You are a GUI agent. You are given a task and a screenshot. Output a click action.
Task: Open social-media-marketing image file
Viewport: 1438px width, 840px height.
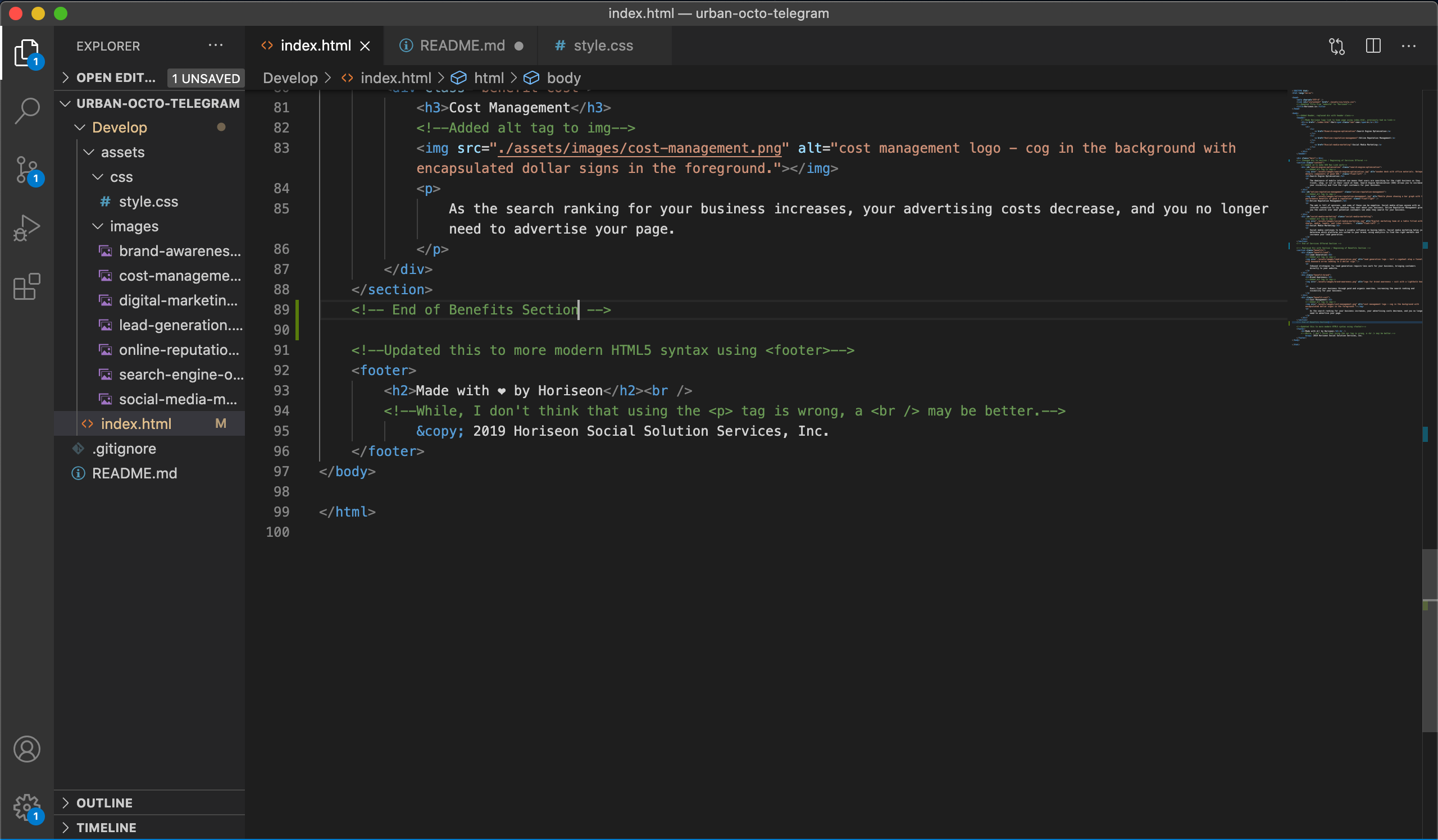[x=149, y=399]
